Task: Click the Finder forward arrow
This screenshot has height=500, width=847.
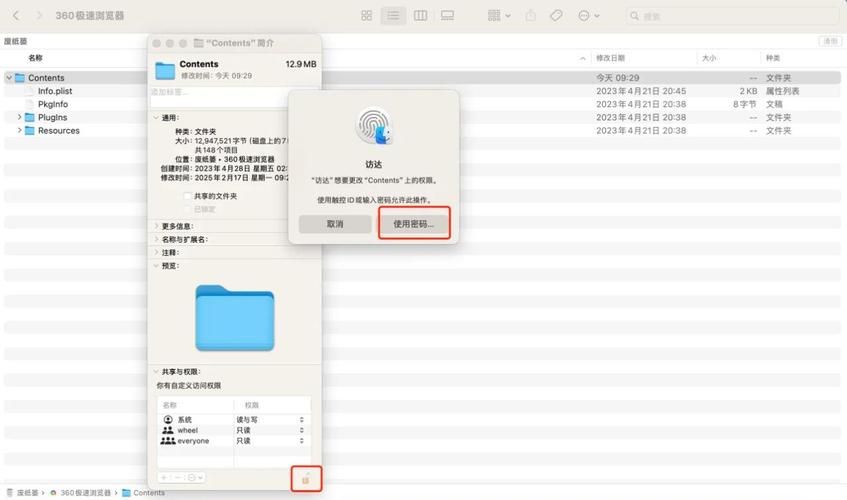Action: click(x=39, y=16)
